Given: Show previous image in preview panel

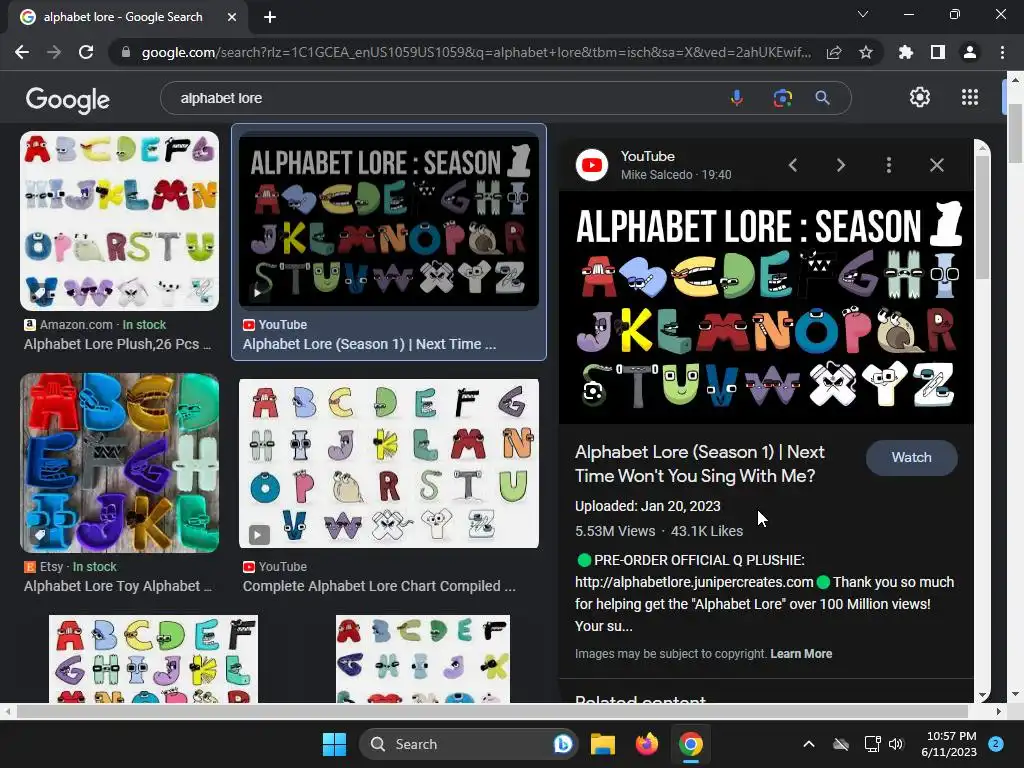Looking at the screenshot, I should pos(793,165).
